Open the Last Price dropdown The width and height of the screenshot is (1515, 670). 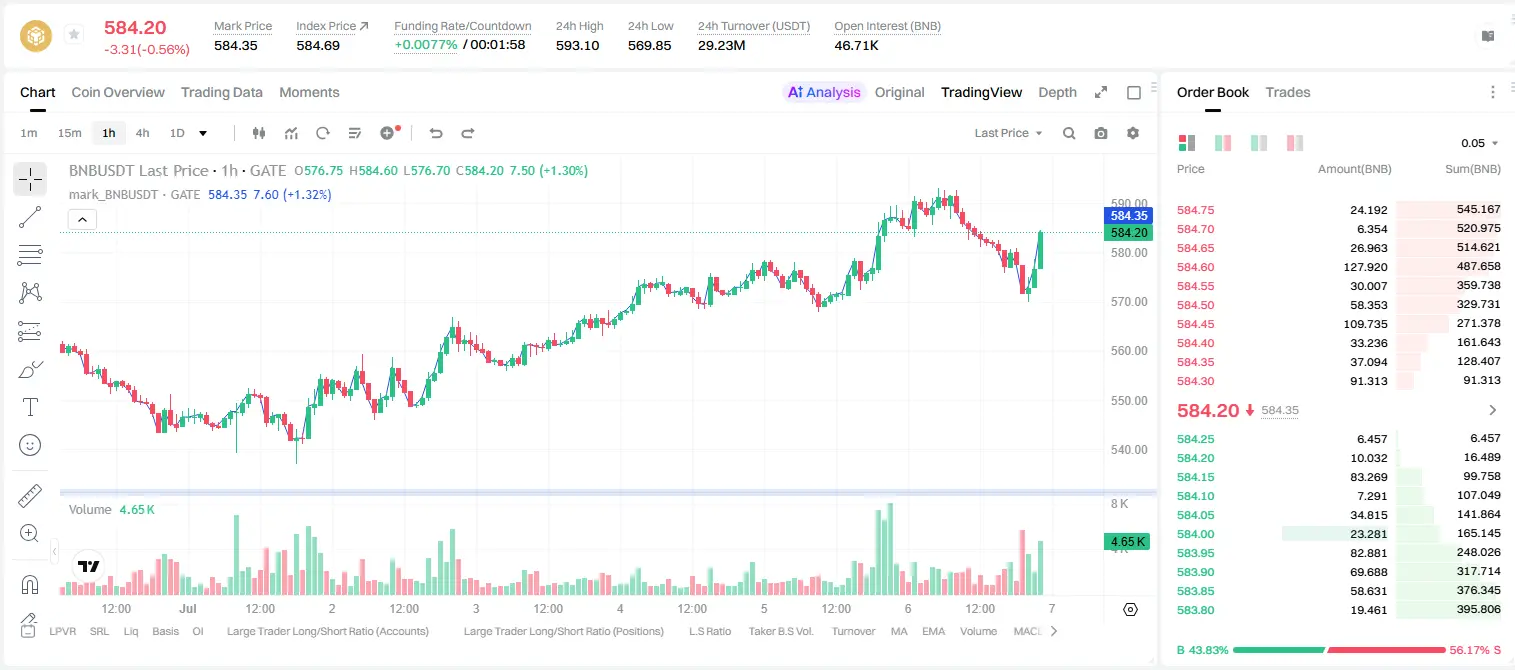click(x=1008, y=133)
